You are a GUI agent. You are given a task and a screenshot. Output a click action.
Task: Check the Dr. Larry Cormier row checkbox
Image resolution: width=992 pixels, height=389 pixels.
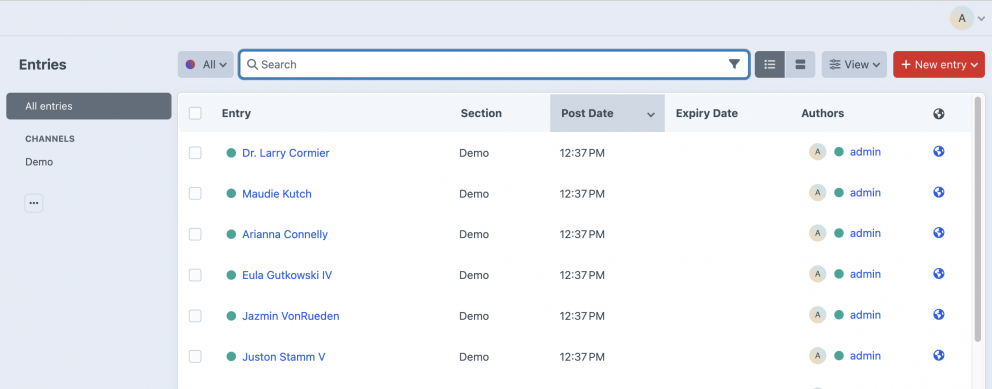(195, 153)
